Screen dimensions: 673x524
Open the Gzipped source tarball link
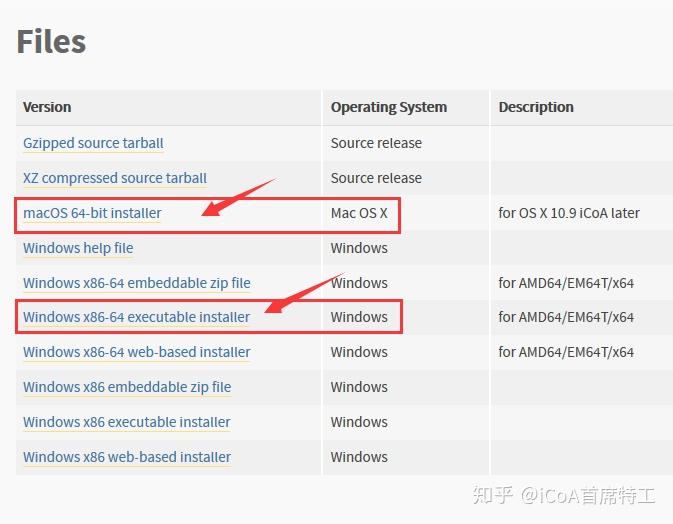[x=93, y=143]
